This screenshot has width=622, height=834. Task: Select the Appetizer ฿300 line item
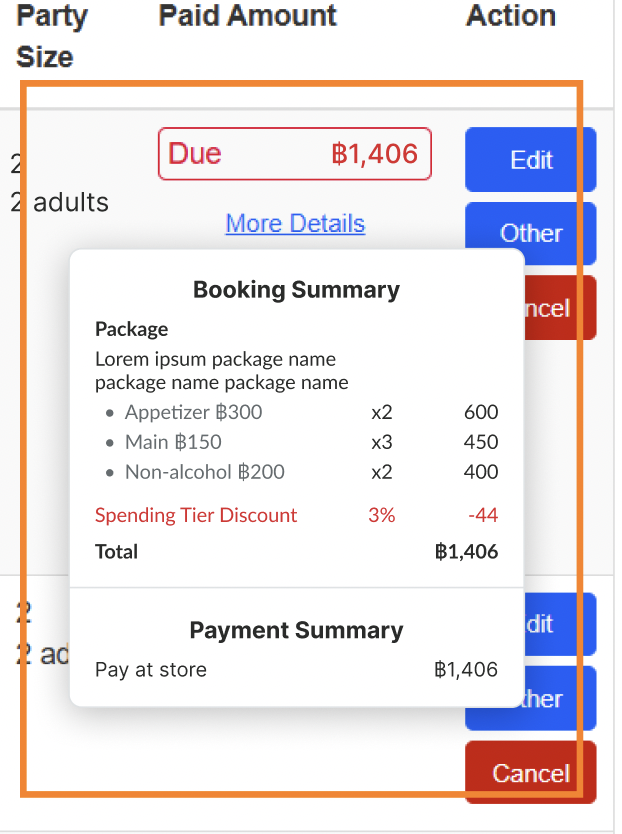[x=193, y=412]
